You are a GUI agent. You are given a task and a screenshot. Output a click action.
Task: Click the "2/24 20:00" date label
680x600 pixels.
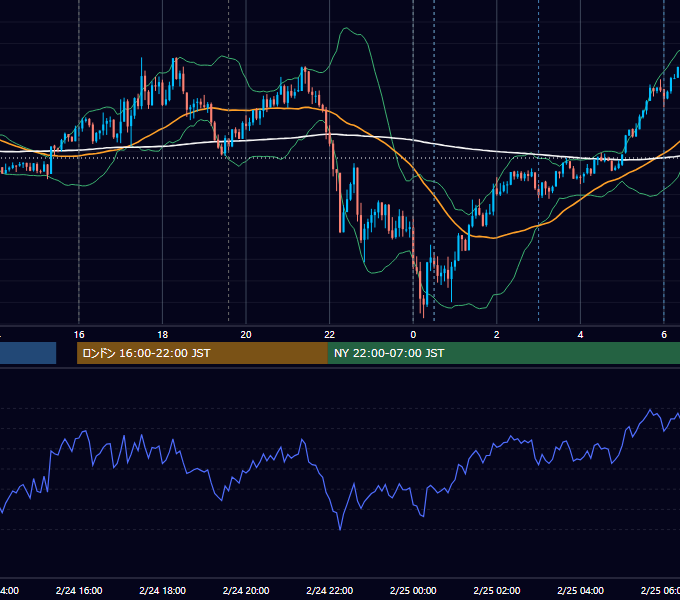point(246,590)
